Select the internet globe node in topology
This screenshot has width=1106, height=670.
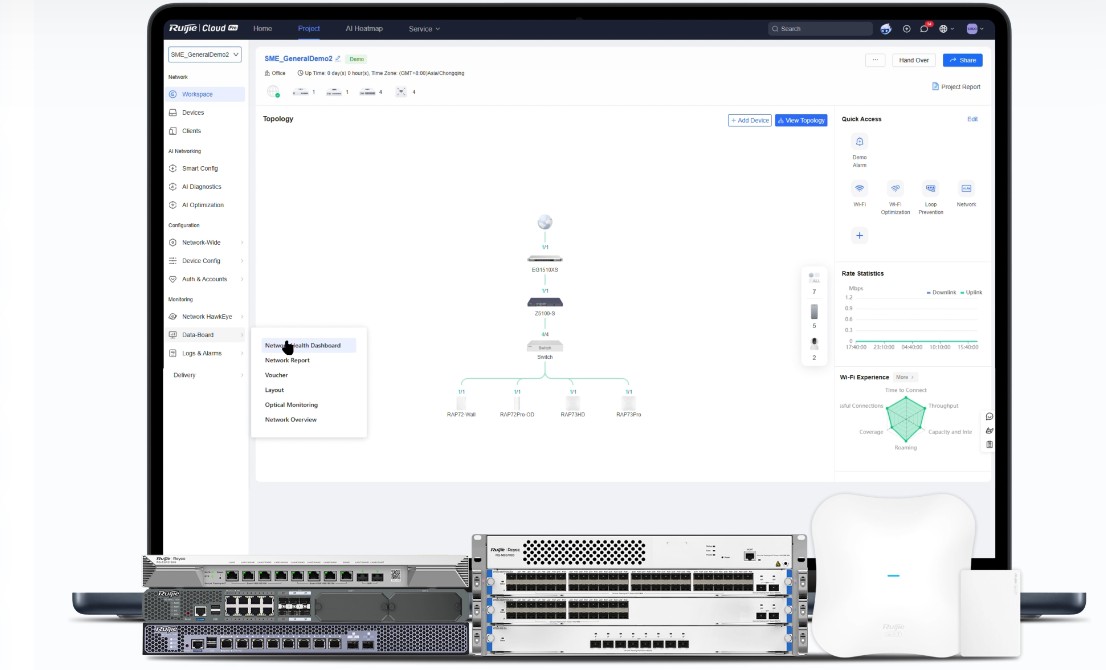point(545,222)
